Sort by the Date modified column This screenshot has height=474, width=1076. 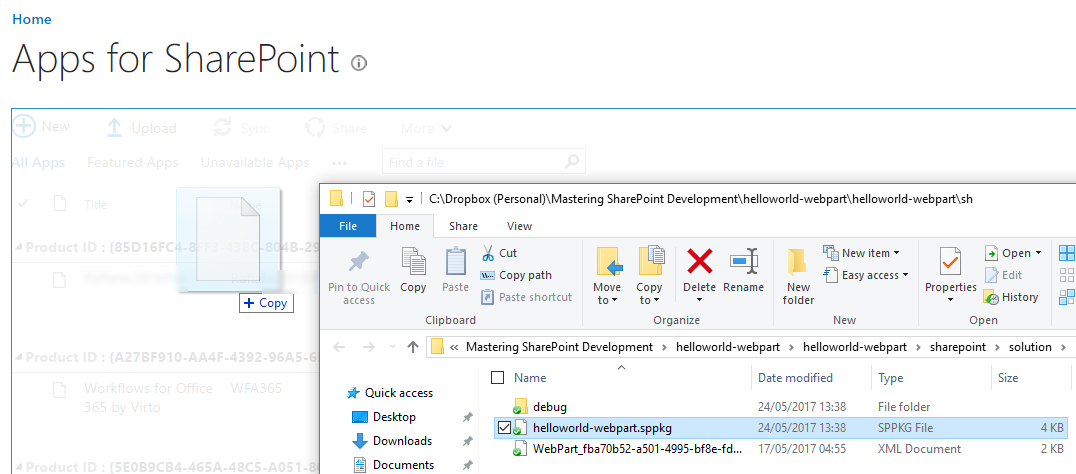[x=795, y=377]
